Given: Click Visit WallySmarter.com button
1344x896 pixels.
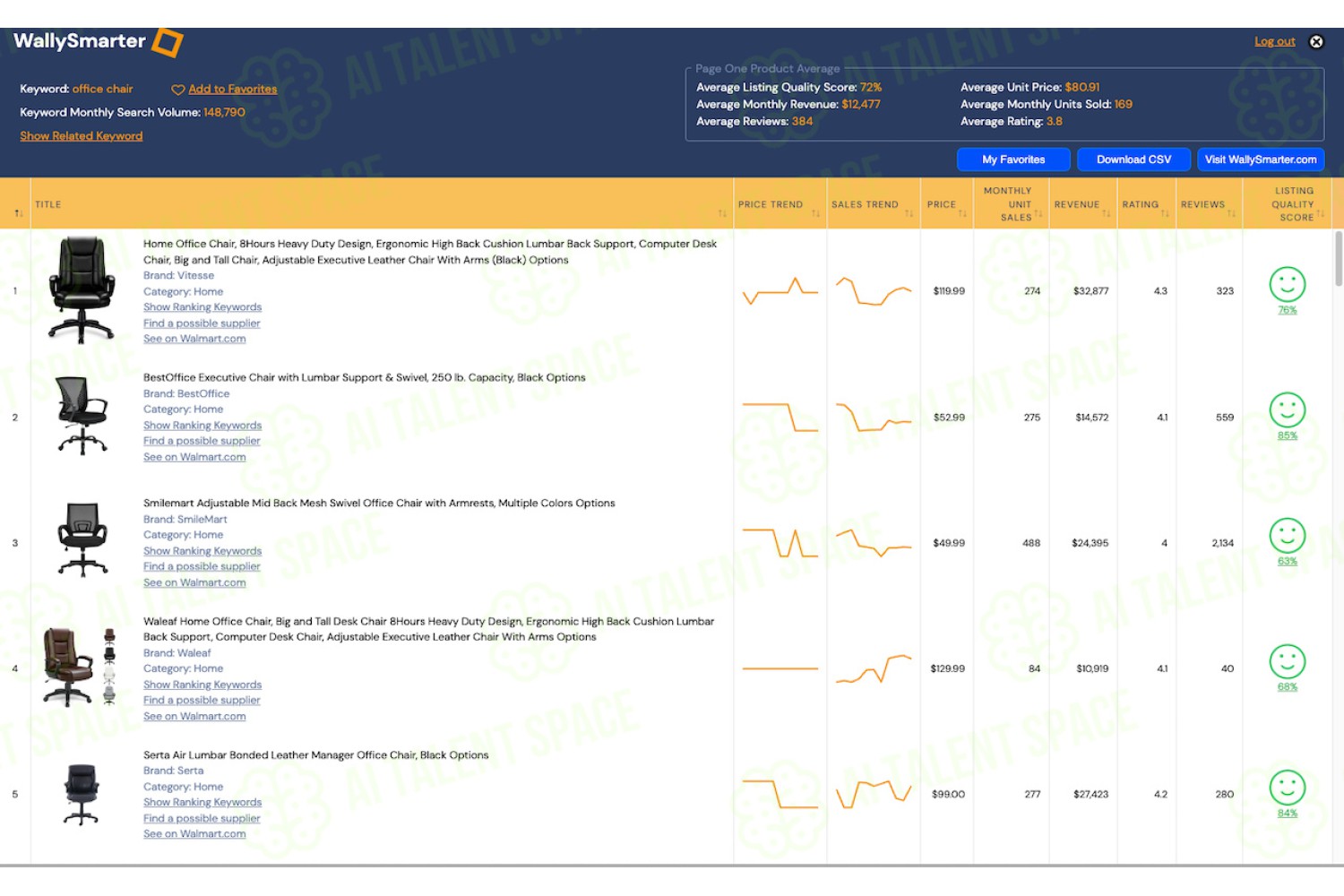Looking at the screenshot, I should 1261,159.
